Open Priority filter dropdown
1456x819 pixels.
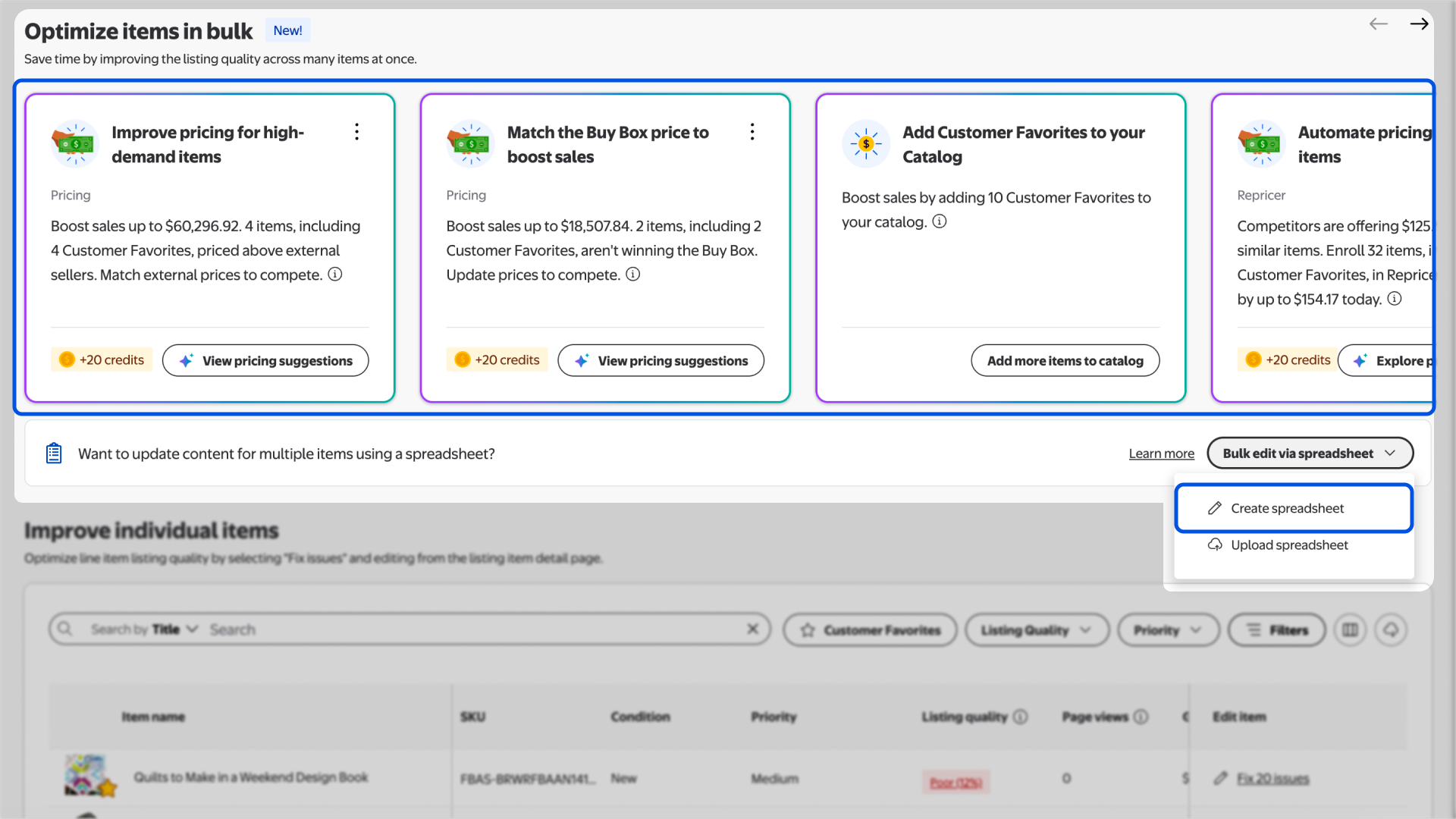tap(1168, 629)
